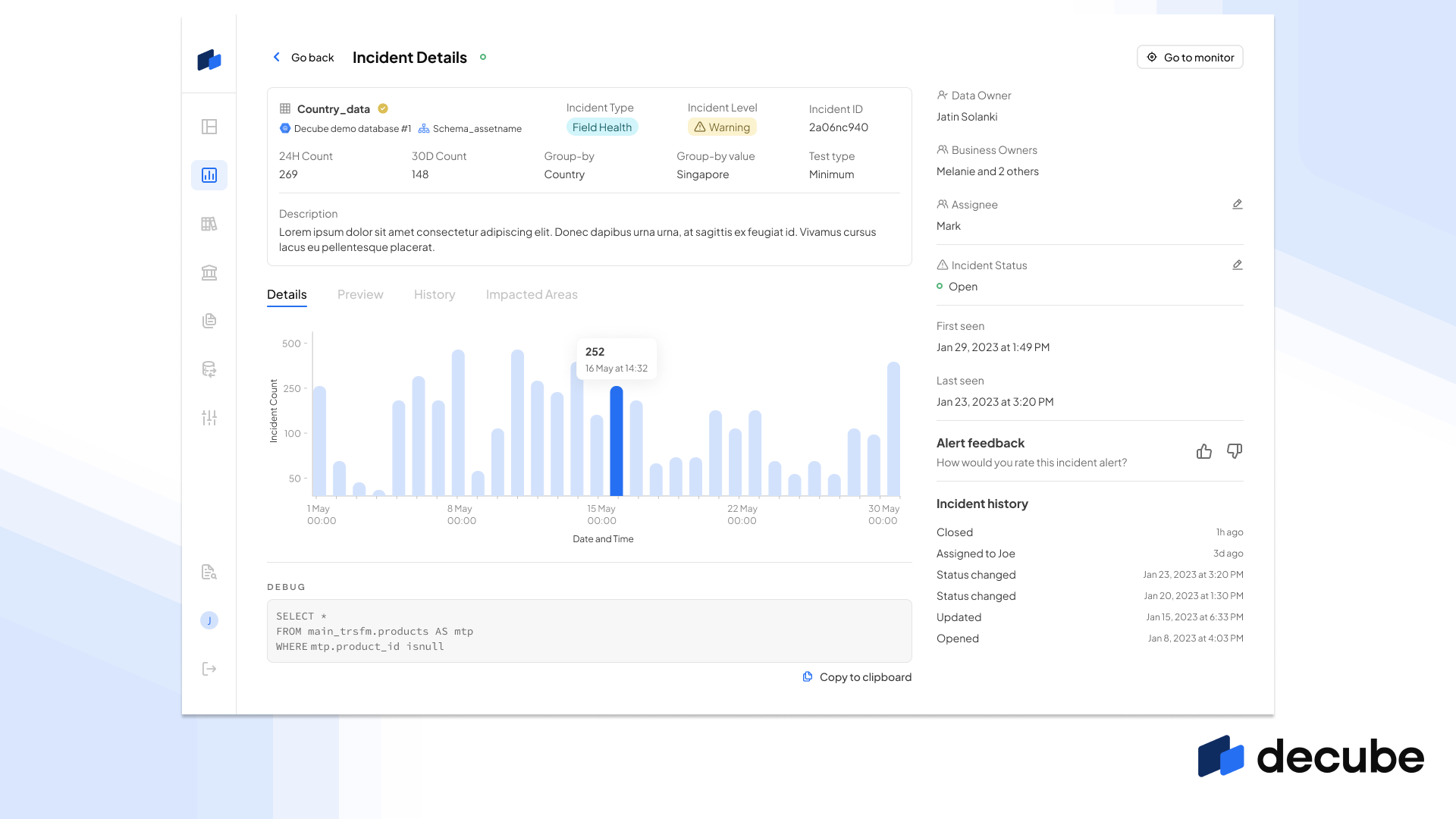Click the Go back link

click(312, 57)
